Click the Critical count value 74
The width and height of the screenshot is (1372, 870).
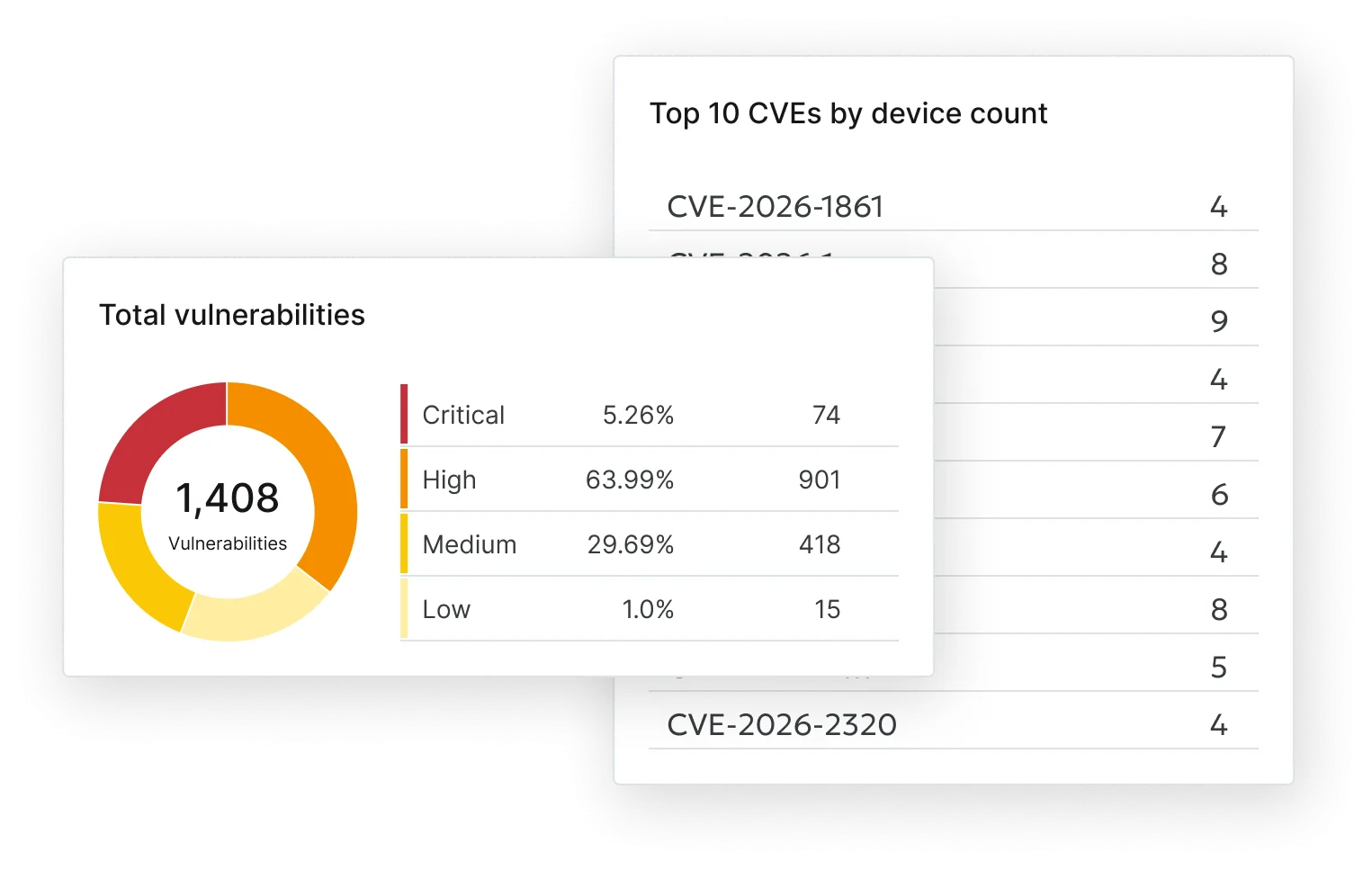pyautogui.click(x=825, y=415)
